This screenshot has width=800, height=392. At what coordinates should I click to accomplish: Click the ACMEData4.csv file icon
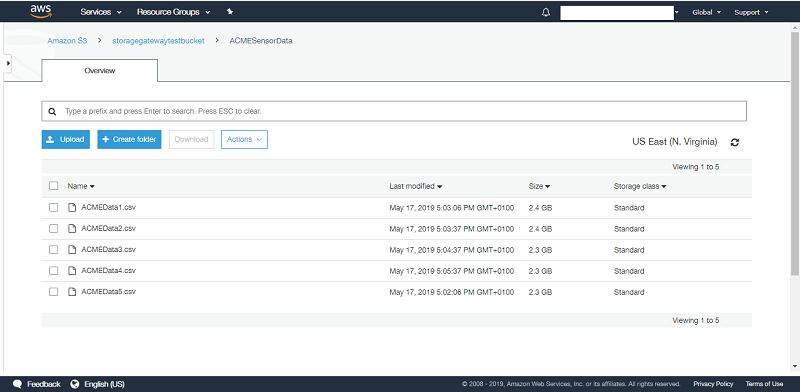coord(72,271)
